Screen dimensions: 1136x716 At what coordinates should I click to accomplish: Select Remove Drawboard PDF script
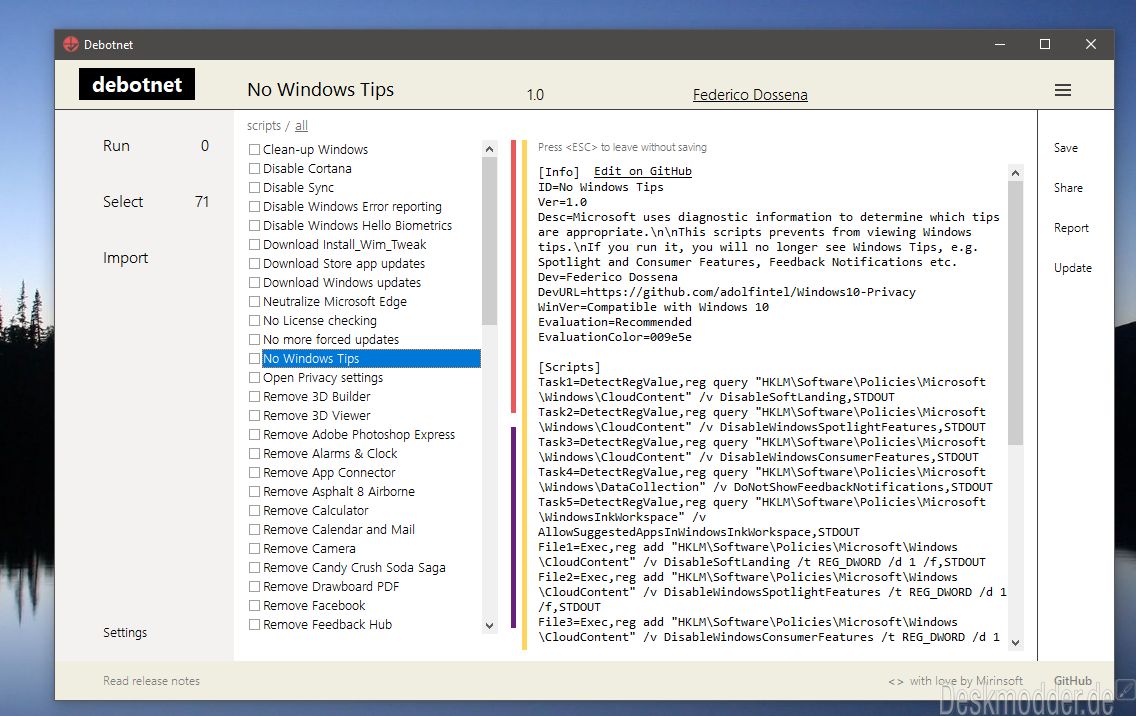pyautogui.click(x=331, y=586)
